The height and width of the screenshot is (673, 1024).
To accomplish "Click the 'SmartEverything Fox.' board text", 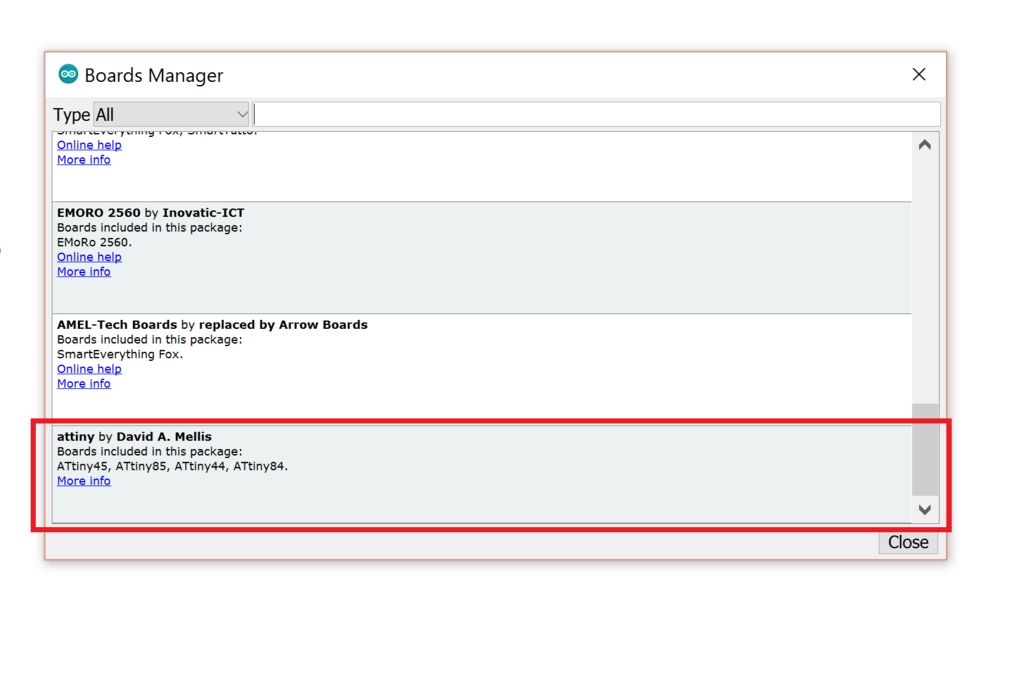I will tap(120, 354).
